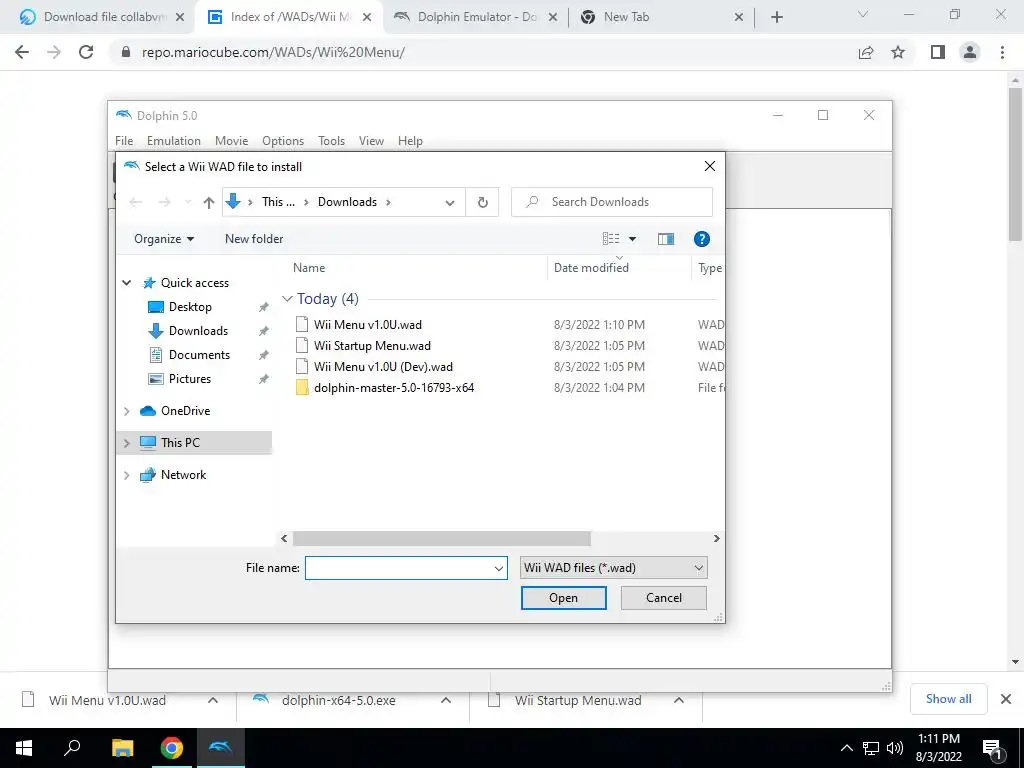This screenshot has width=1024, height=768.
Task: Click Chrome share page icon
Action: point(866,52)
